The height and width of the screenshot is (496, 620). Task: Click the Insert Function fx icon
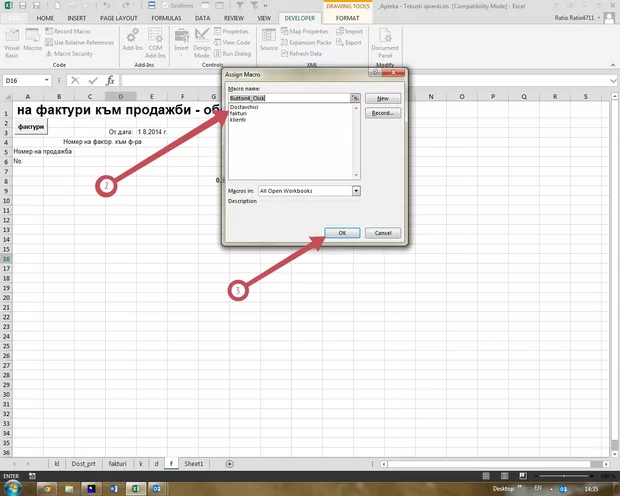click(x=110, y=80)
